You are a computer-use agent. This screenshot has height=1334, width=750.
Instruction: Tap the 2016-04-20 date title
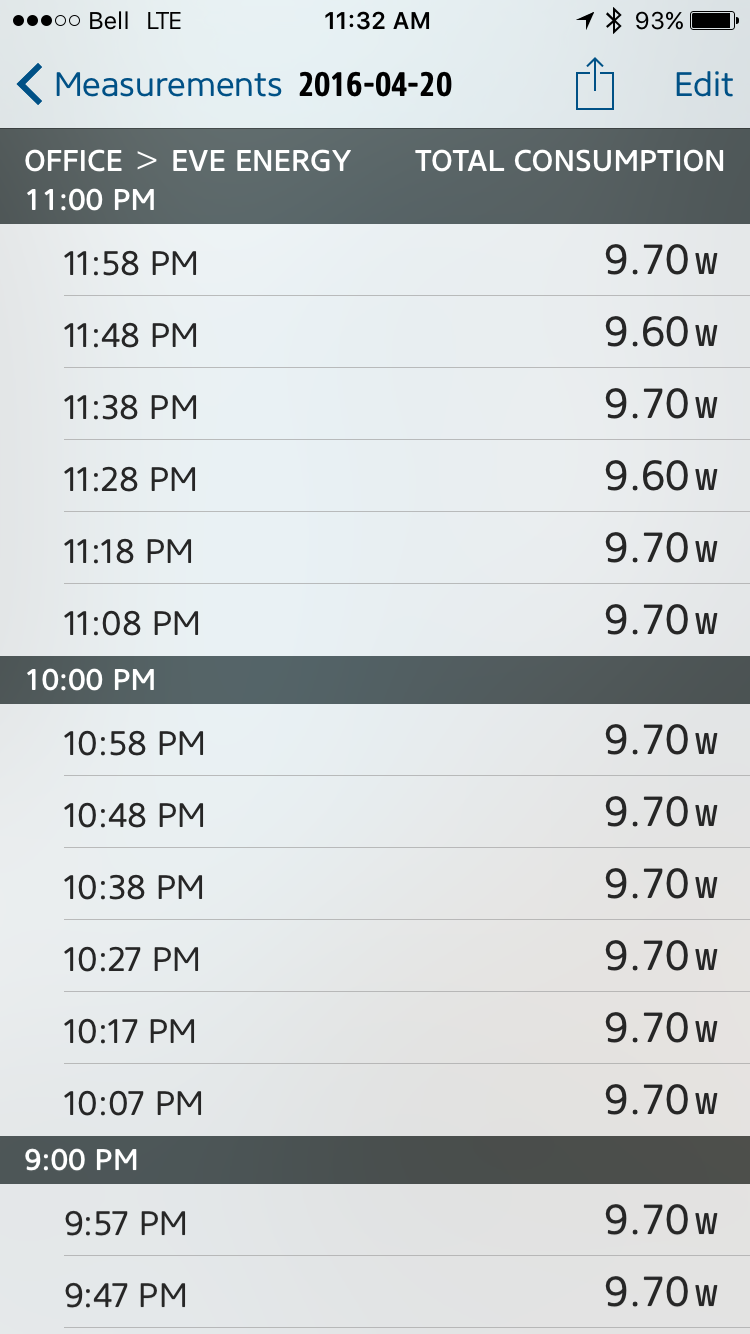click(x=375, y=85)
